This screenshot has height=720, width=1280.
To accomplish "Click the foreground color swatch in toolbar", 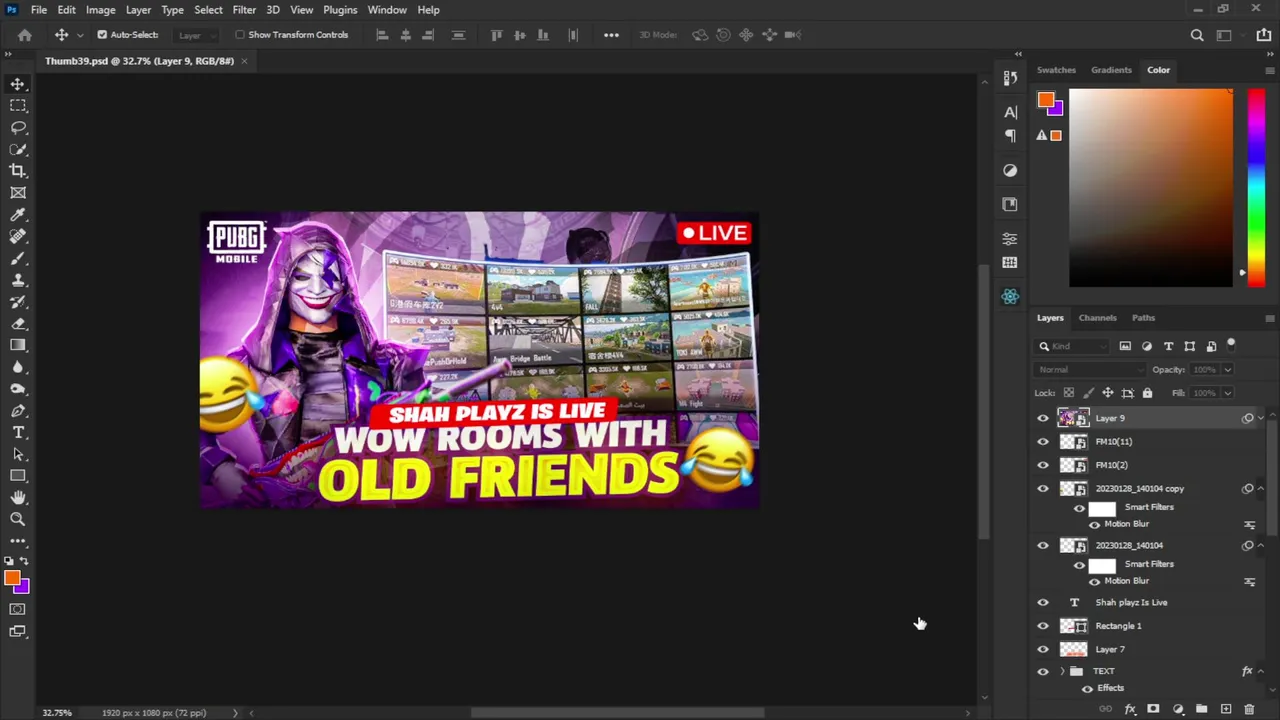I will (x=12, y=578).
